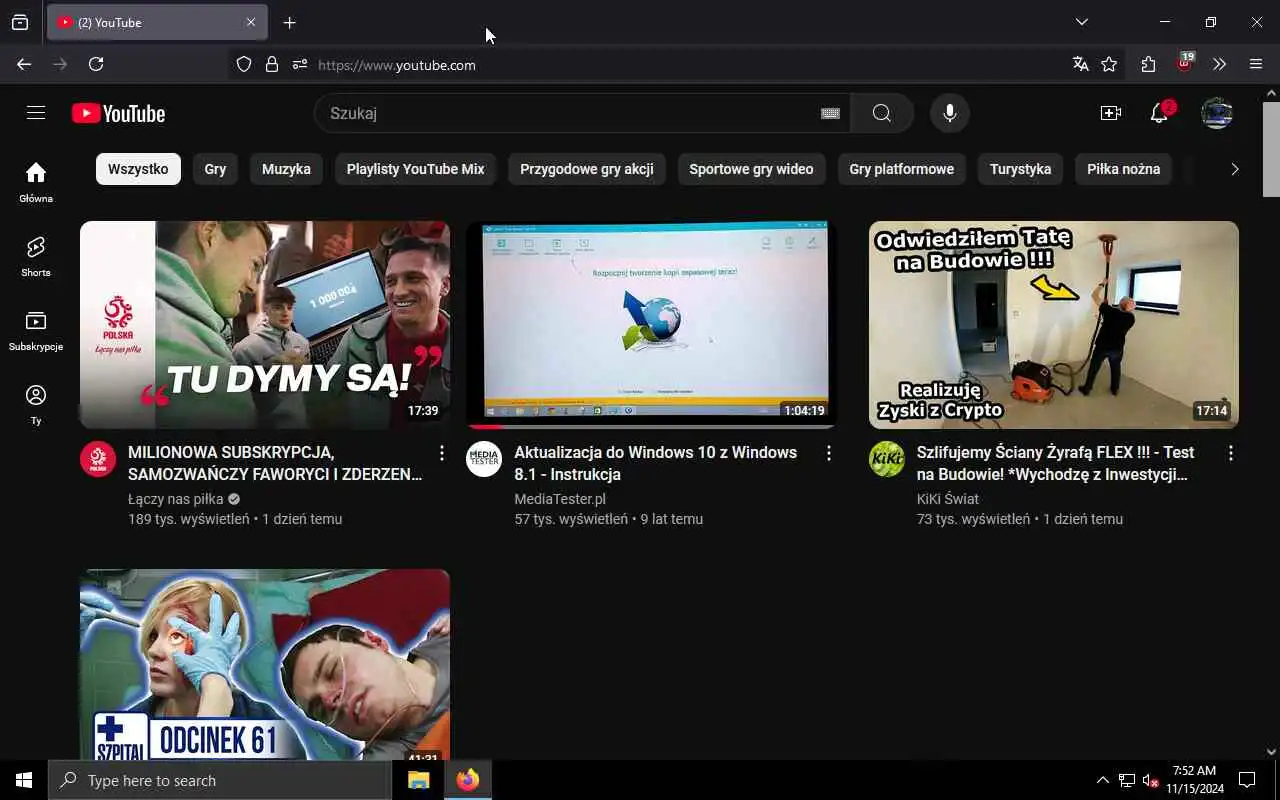Open the Odwiedziłem Tatę na Budowie thumbnail
Viewport: 1280px width, 800px height.
pyautogui.click(x=1054, y=325)
